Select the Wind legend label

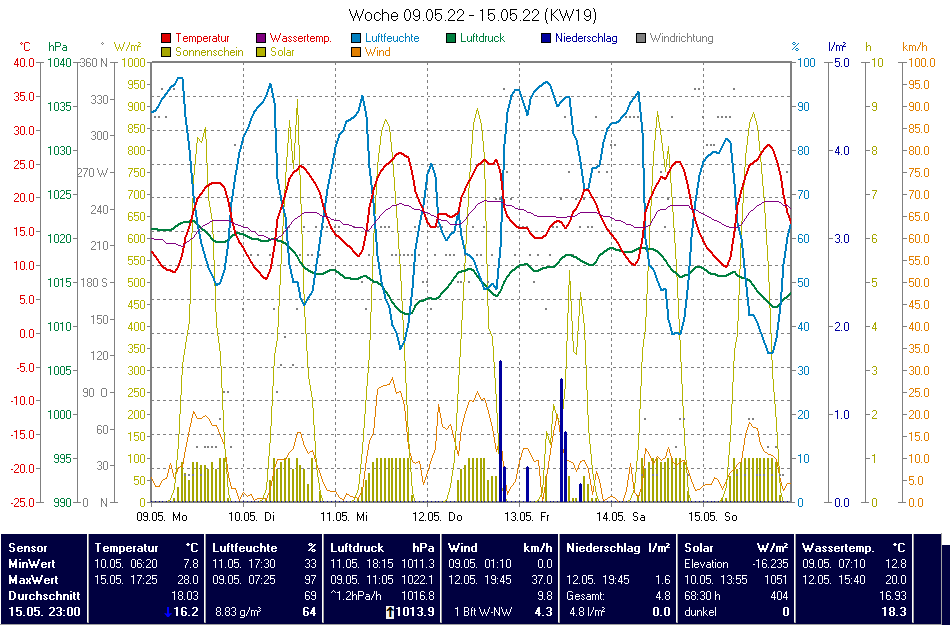tap(377, 52)
